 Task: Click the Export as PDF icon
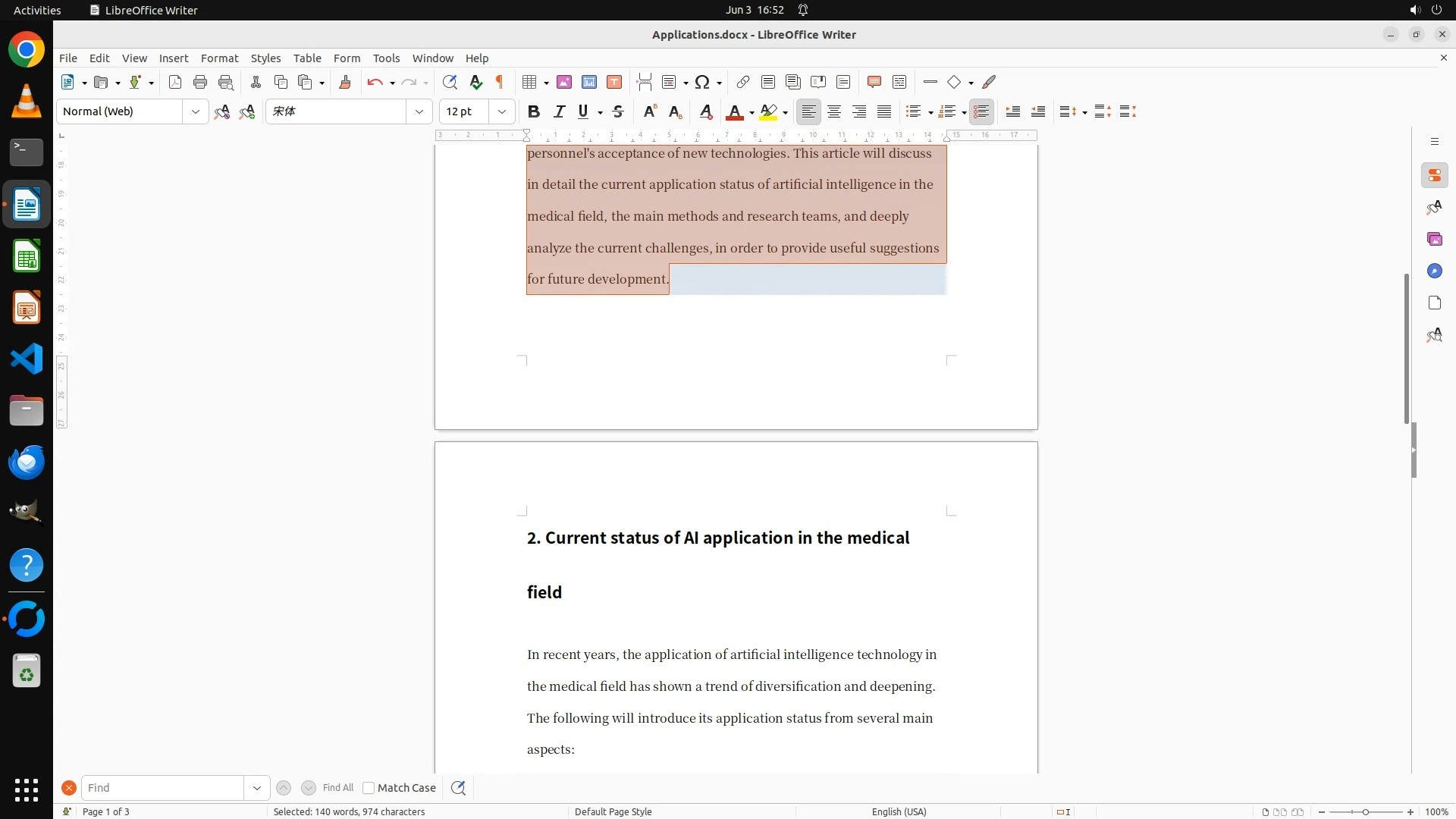tap(175, 82)
